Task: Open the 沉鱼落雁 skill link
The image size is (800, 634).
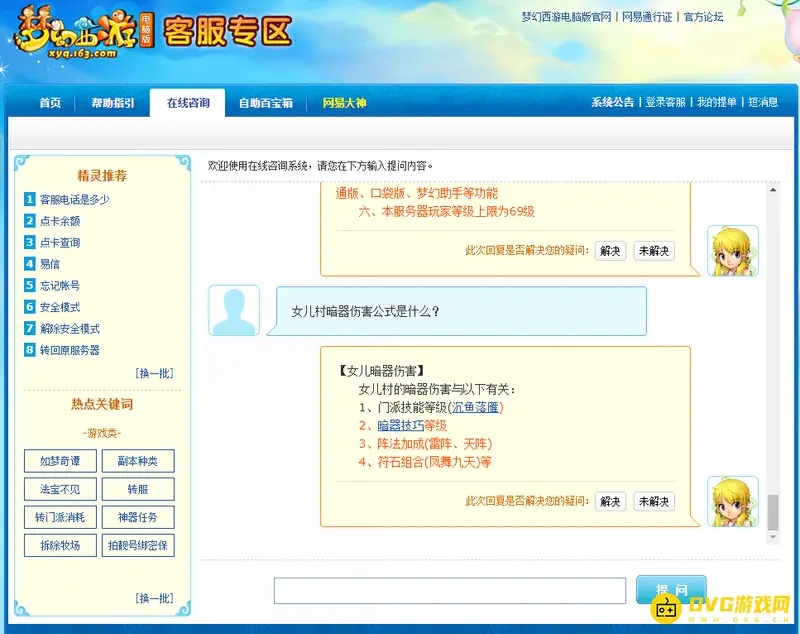Action: [475, 408]
